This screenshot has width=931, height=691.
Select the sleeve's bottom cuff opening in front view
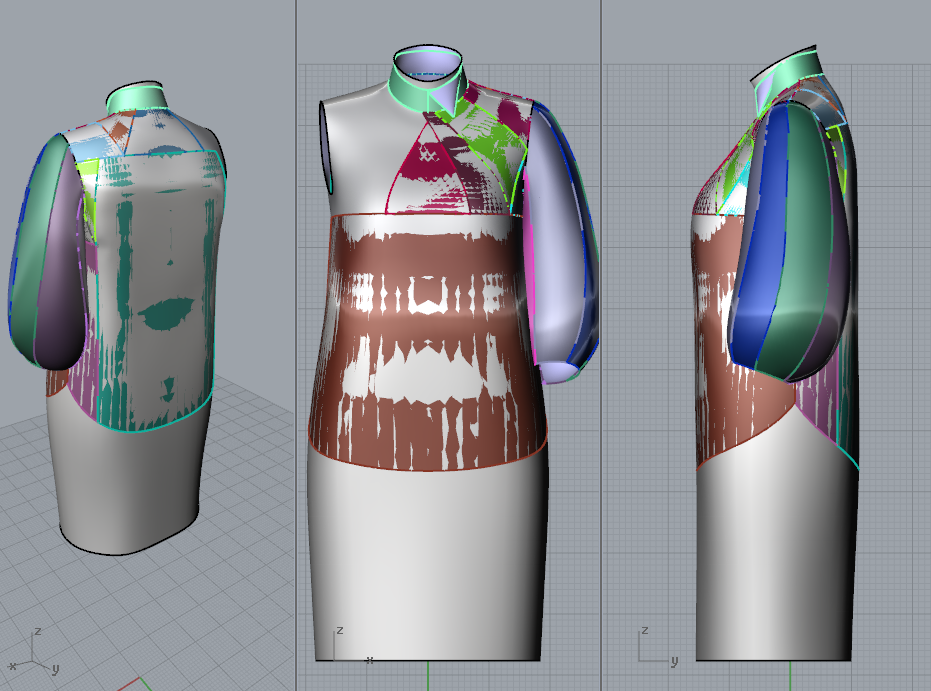(x=558, y=372)
